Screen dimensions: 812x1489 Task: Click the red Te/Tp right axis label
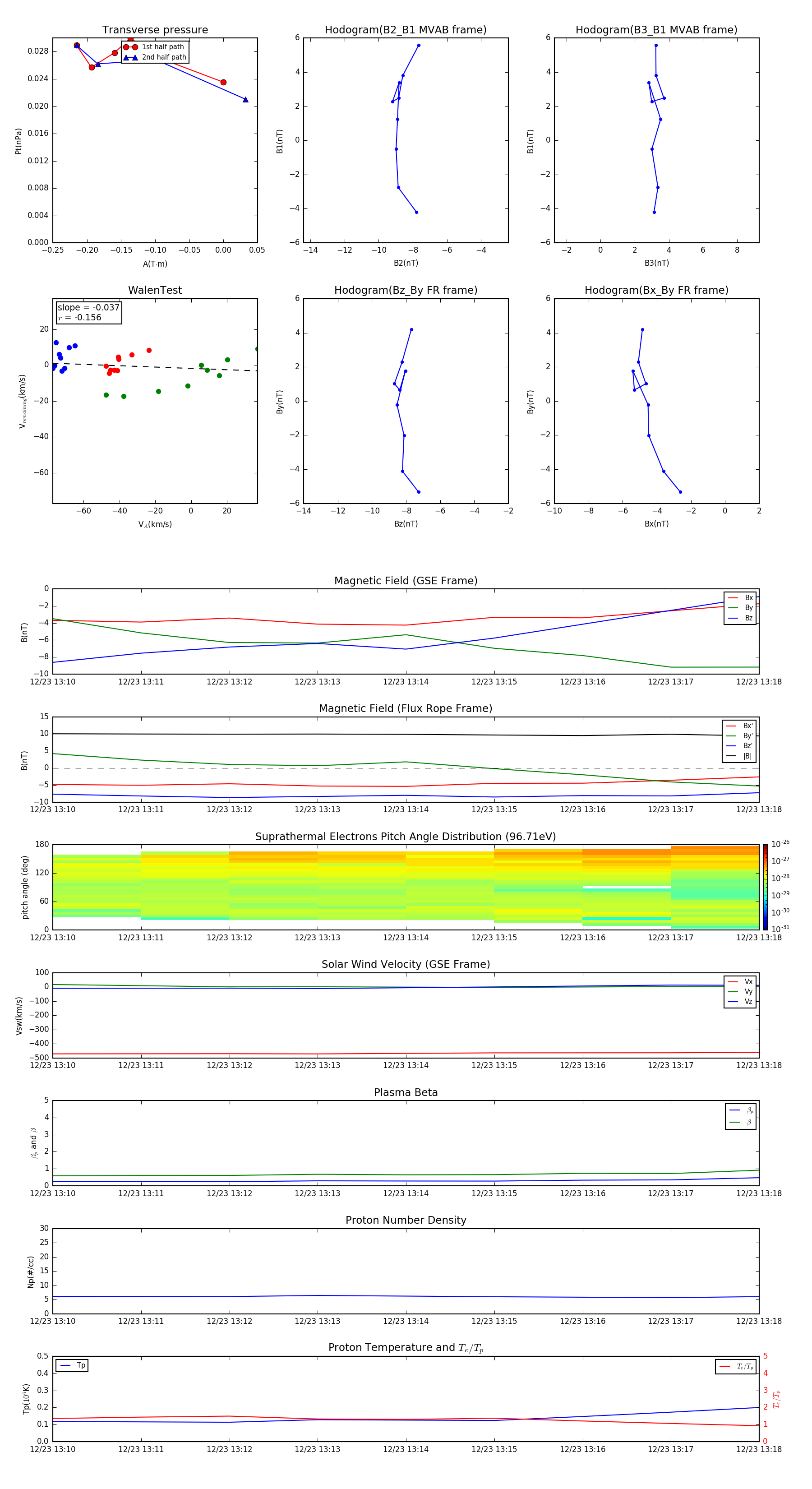click(x=777, y=1399)
